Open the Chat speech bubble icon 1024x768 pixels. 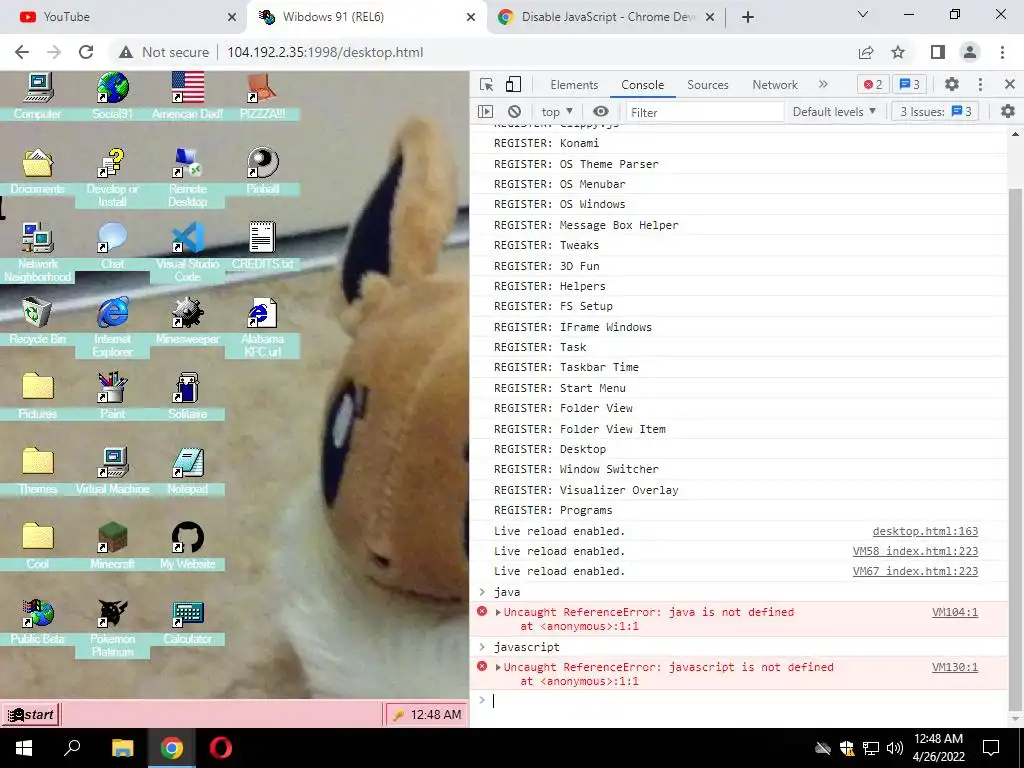pyautogui.click(x=112, y=238)
